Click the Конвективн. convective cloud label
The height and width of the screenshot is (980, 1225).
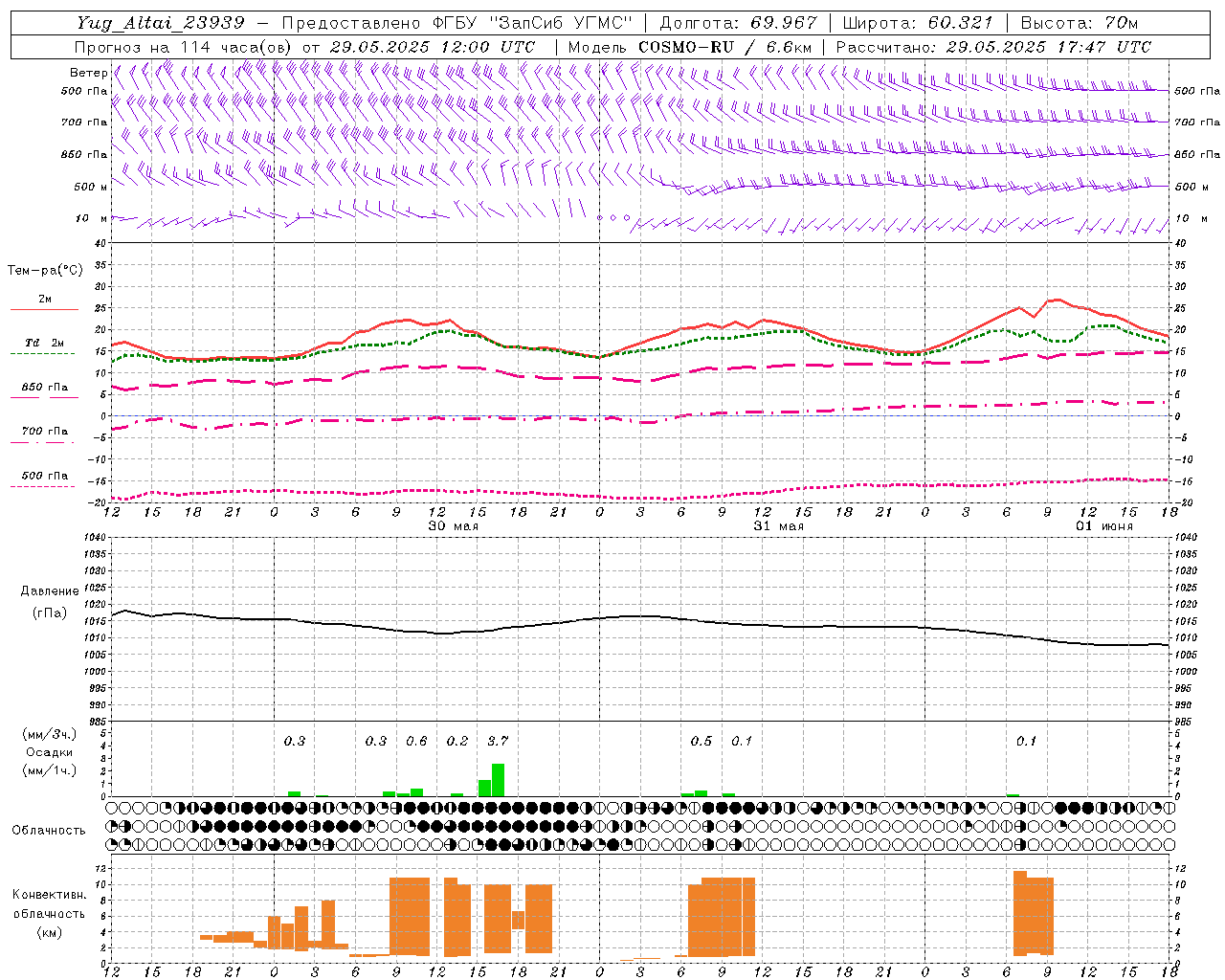[50, 895]
